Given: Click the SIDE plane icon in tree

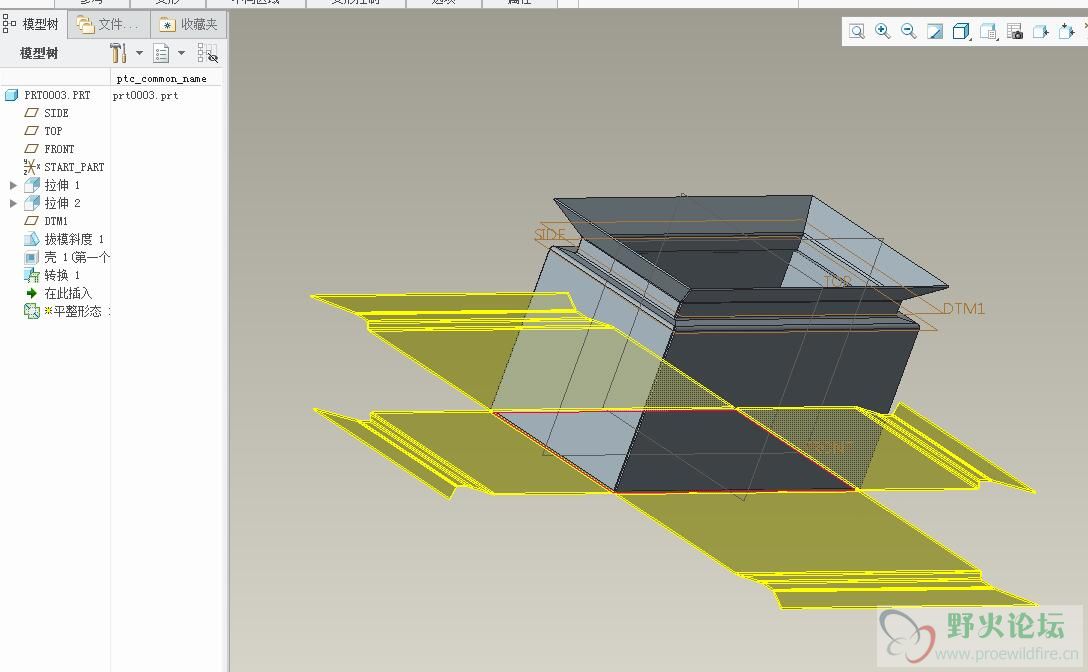Looking at the screenshot, I should 32,112.
